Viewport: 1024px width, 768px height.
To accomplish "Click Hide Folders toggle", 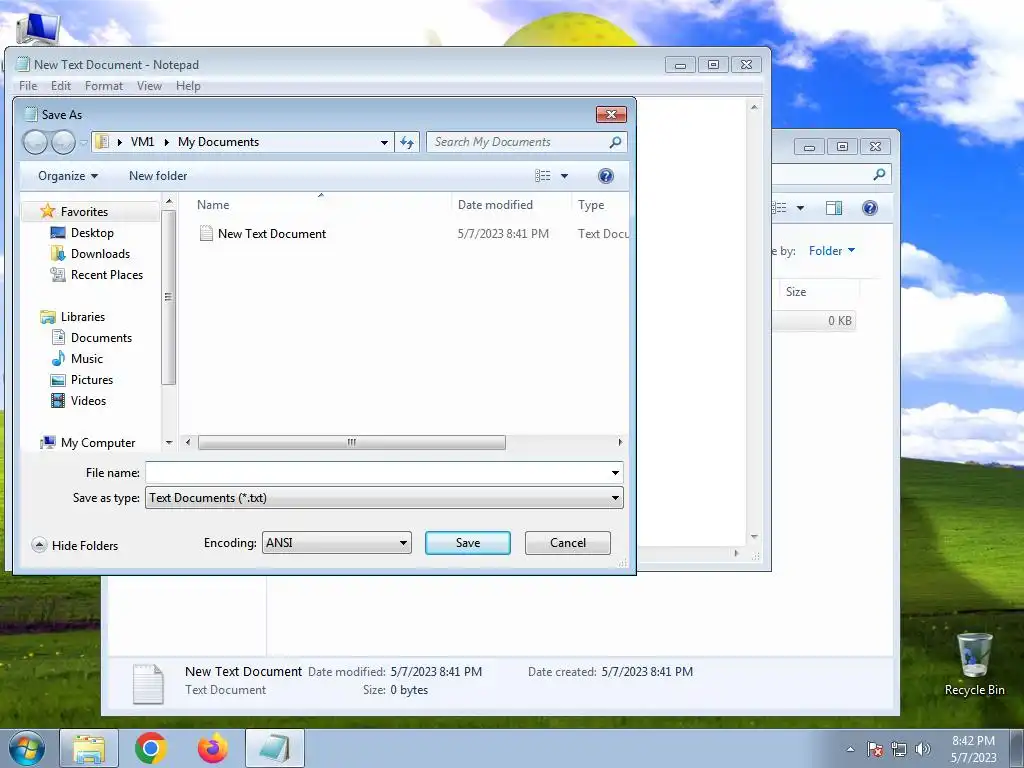I will (x=75, y=545).
